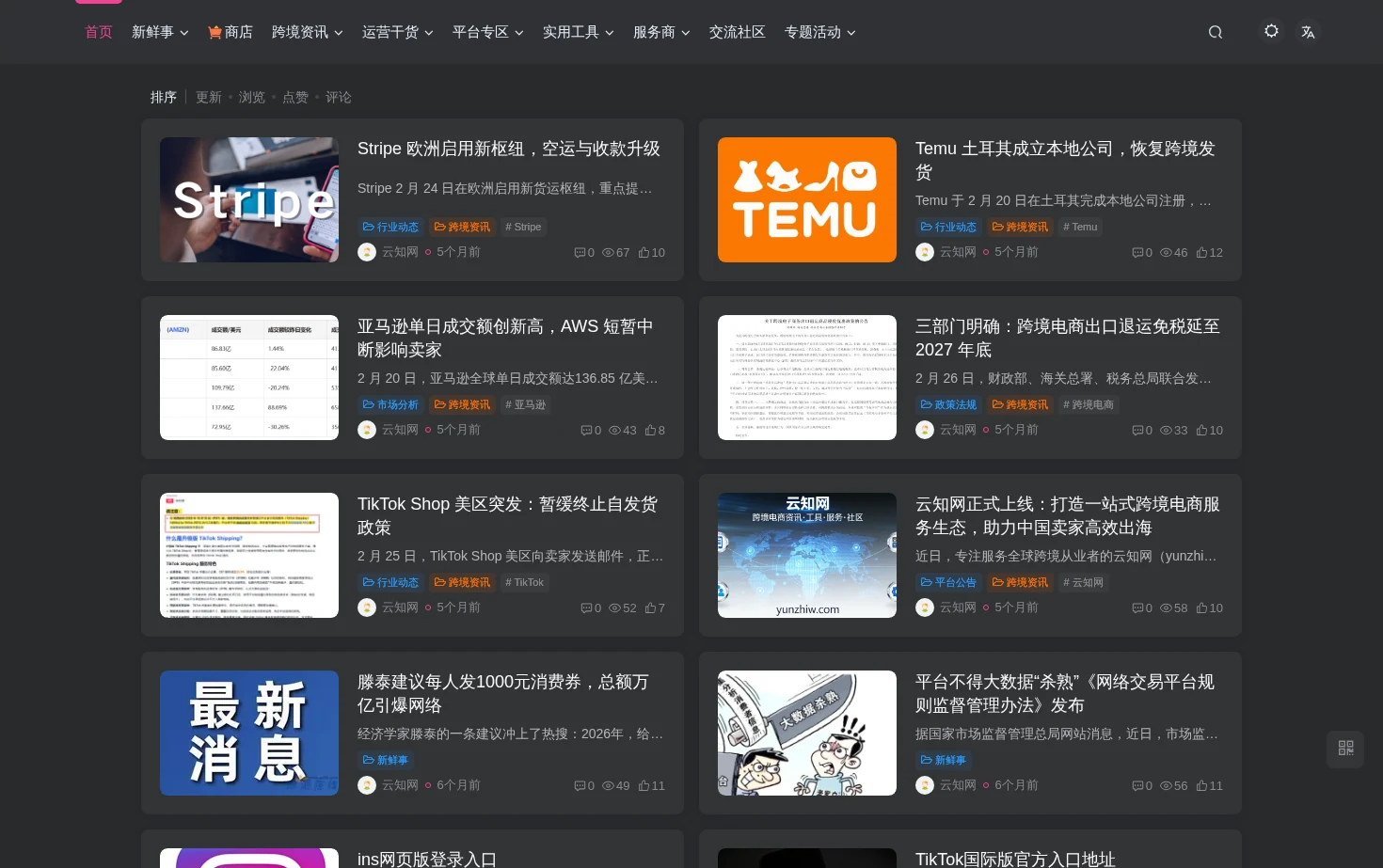The width and height of the screenshot is (1383, 868).
Task: Click view icon on 三部门明确 article
Action: click(1166, 431)
